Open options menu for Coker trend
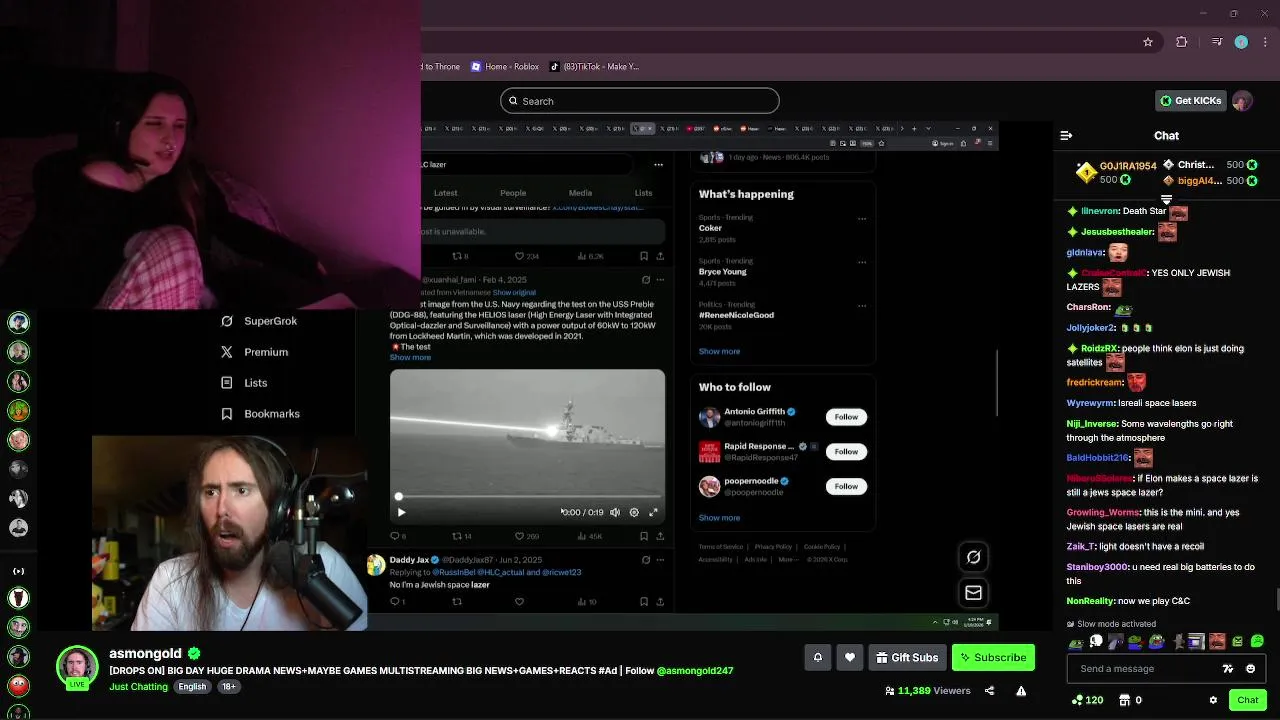 coord(862,219)
